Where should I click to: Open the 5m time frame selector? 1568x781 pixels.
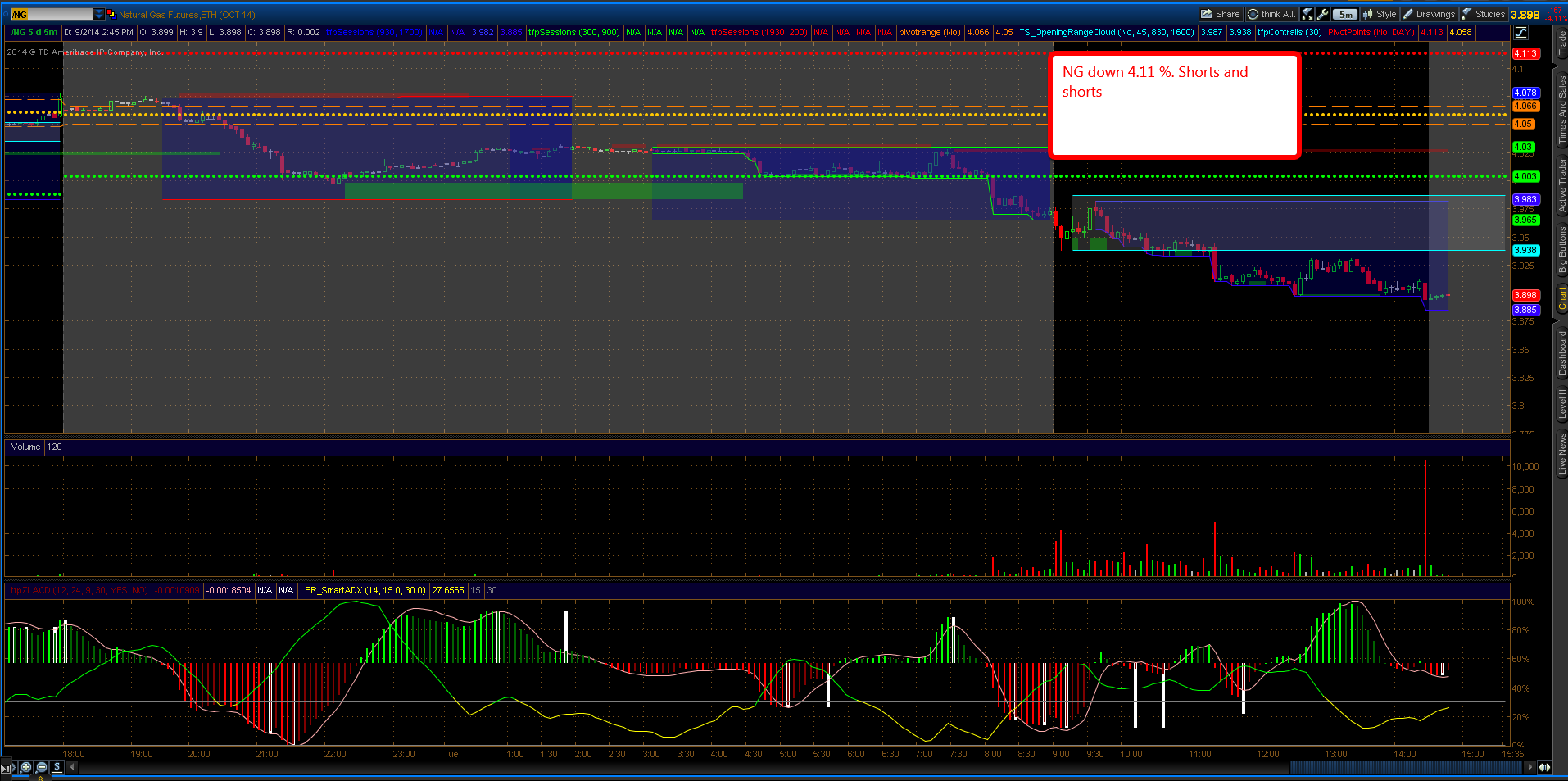(1345, 14)
